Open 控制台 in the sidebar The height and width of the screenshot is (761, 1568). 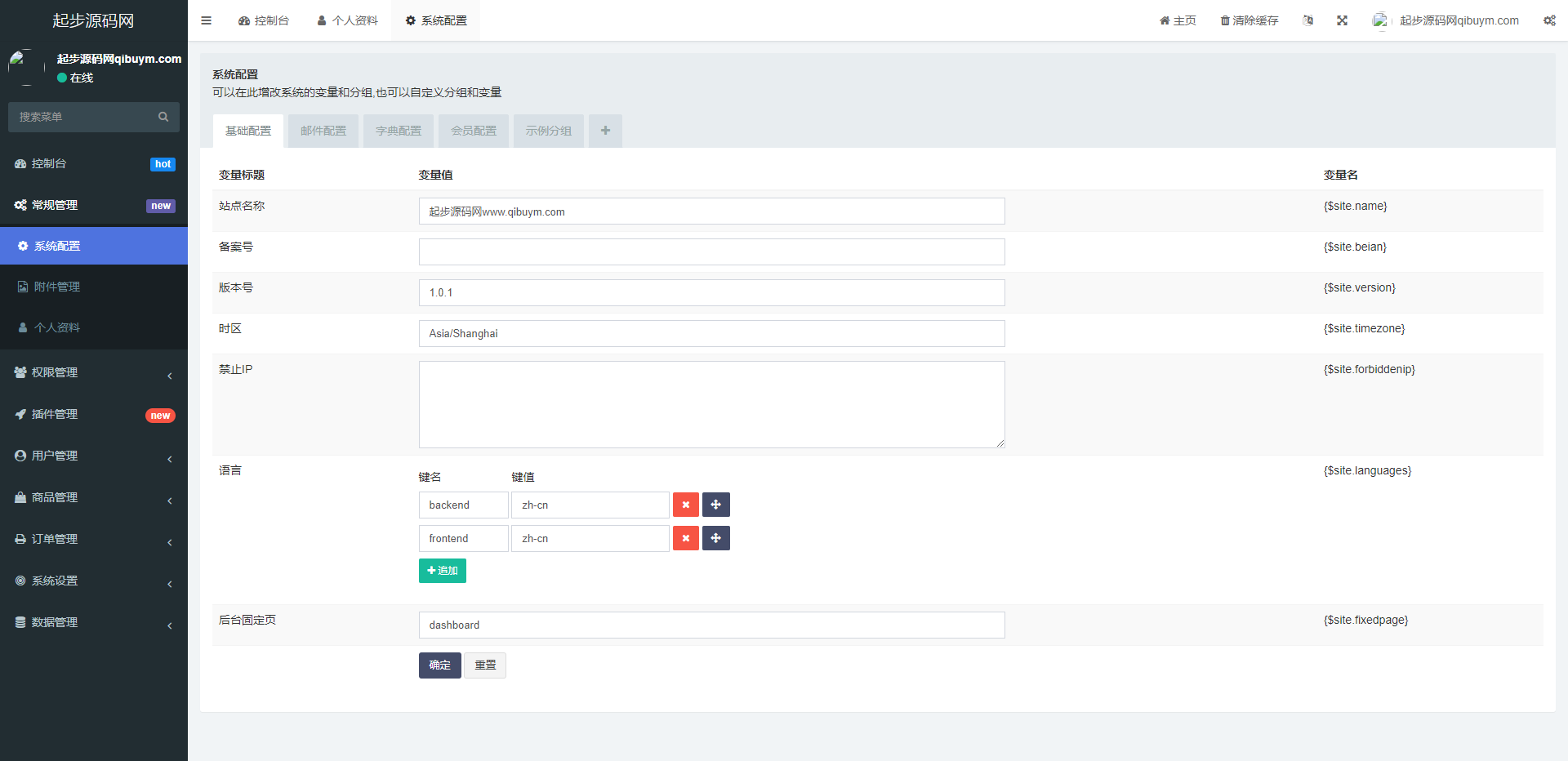coord(94,163)
